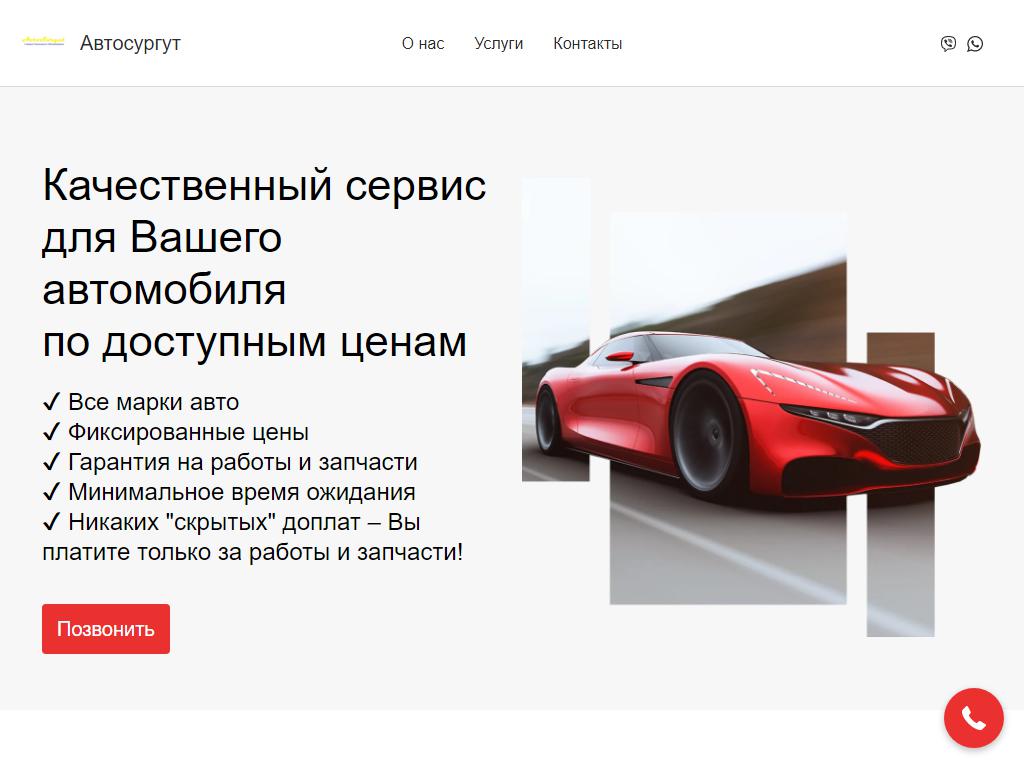Click the checkmark beside "Фиксированные цены"
This screenshot has height=768, width=1024.
click(x=52, y=432)
